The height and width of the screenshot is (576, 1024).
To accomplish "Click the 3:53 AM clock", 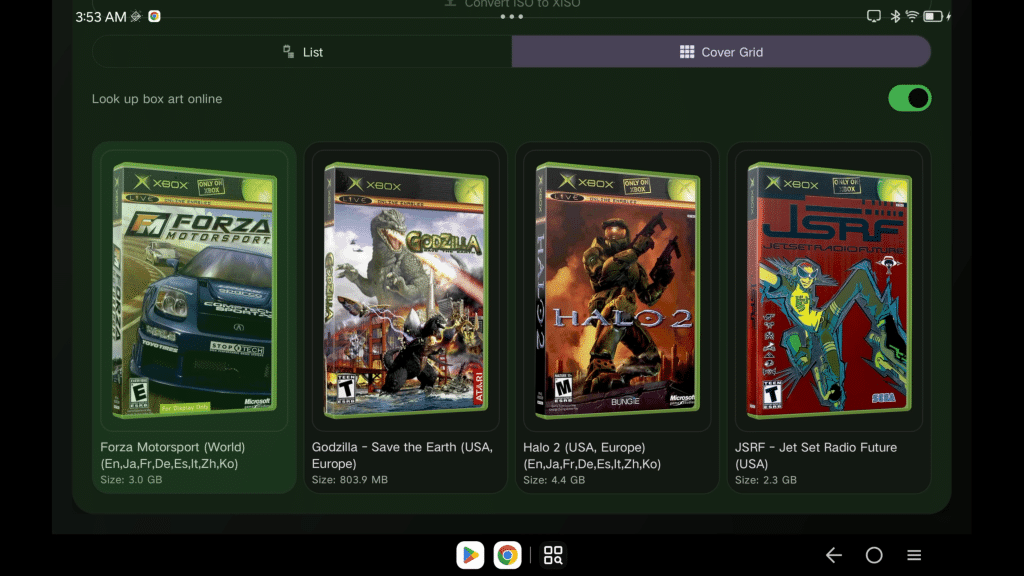I will 101,17.
